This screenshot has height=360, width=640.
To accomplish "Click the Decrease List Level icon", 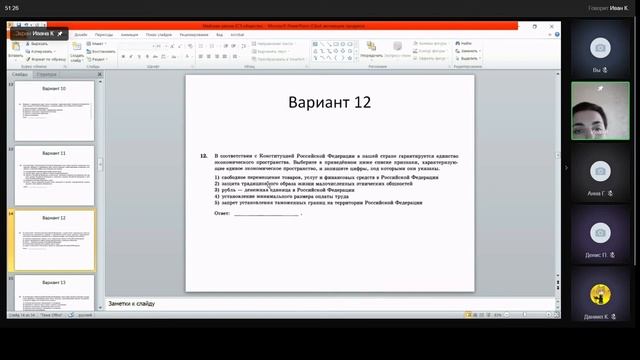I will point(225,46).
